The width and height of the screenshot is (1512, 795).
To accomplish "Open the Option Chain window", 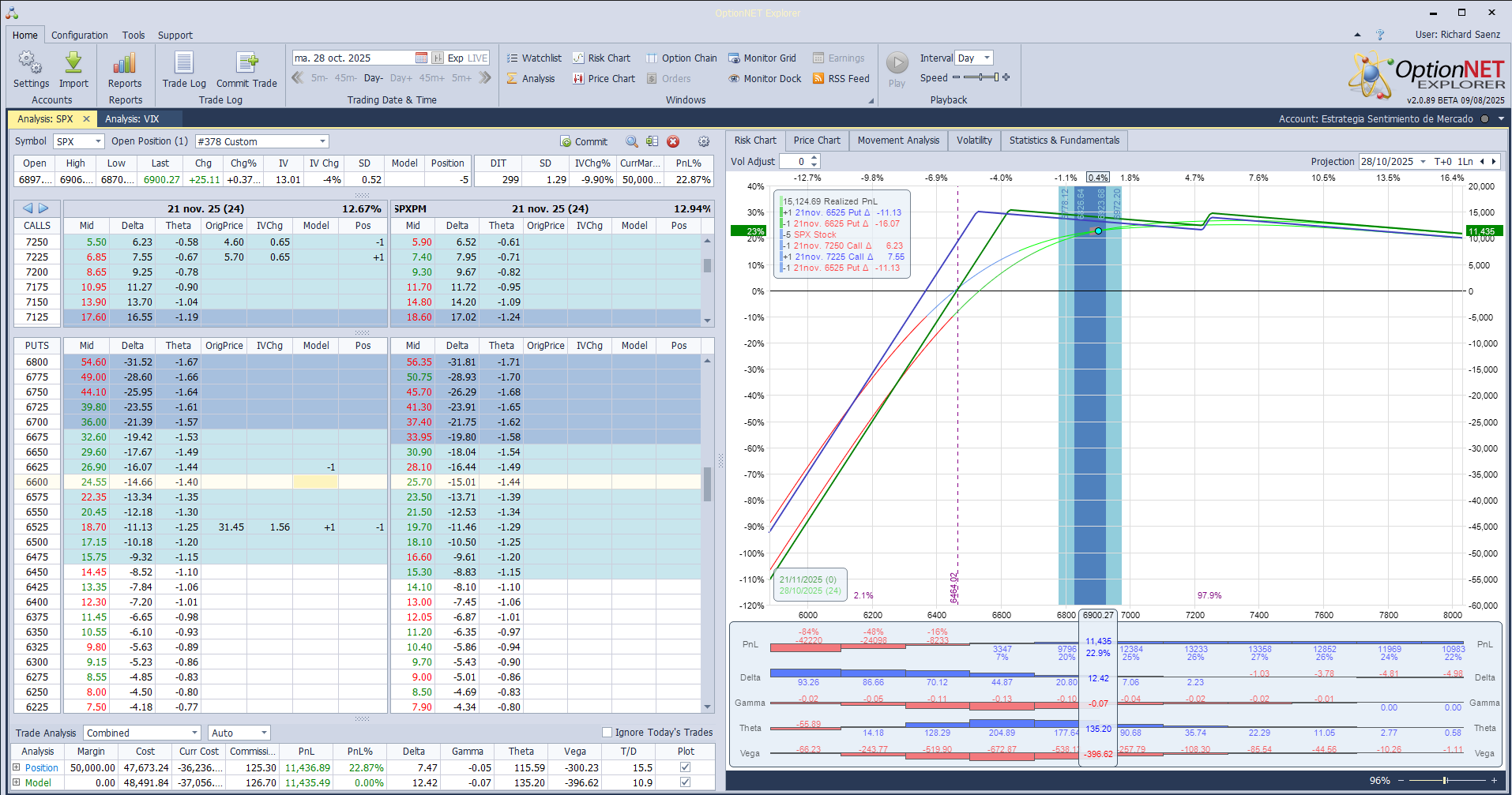I will pyautogui.click(x=682, y=58).
